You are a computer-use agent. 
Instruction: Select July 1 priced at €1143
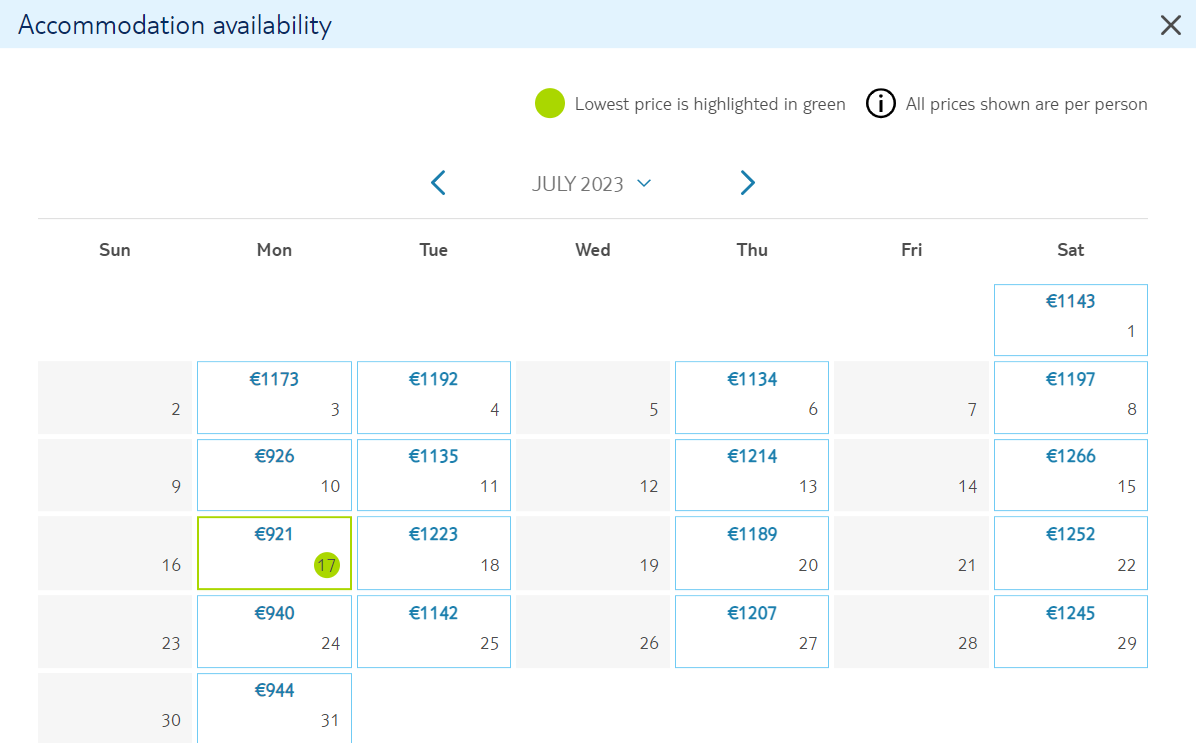1070,320
